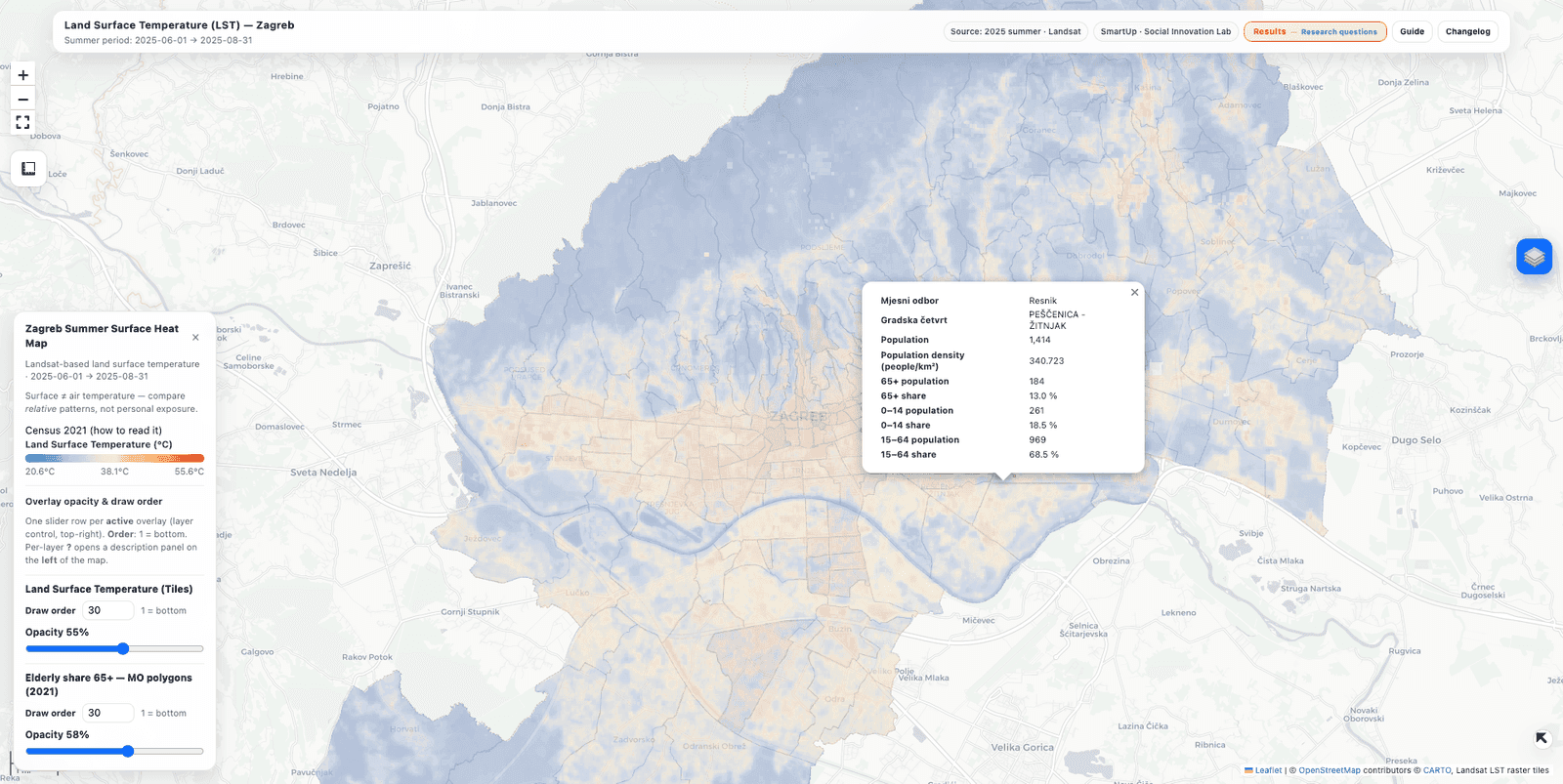The width and height of the screenshot is (1563, 784).
Task: Toggle fullscreen map view
Action: point(22,122)
